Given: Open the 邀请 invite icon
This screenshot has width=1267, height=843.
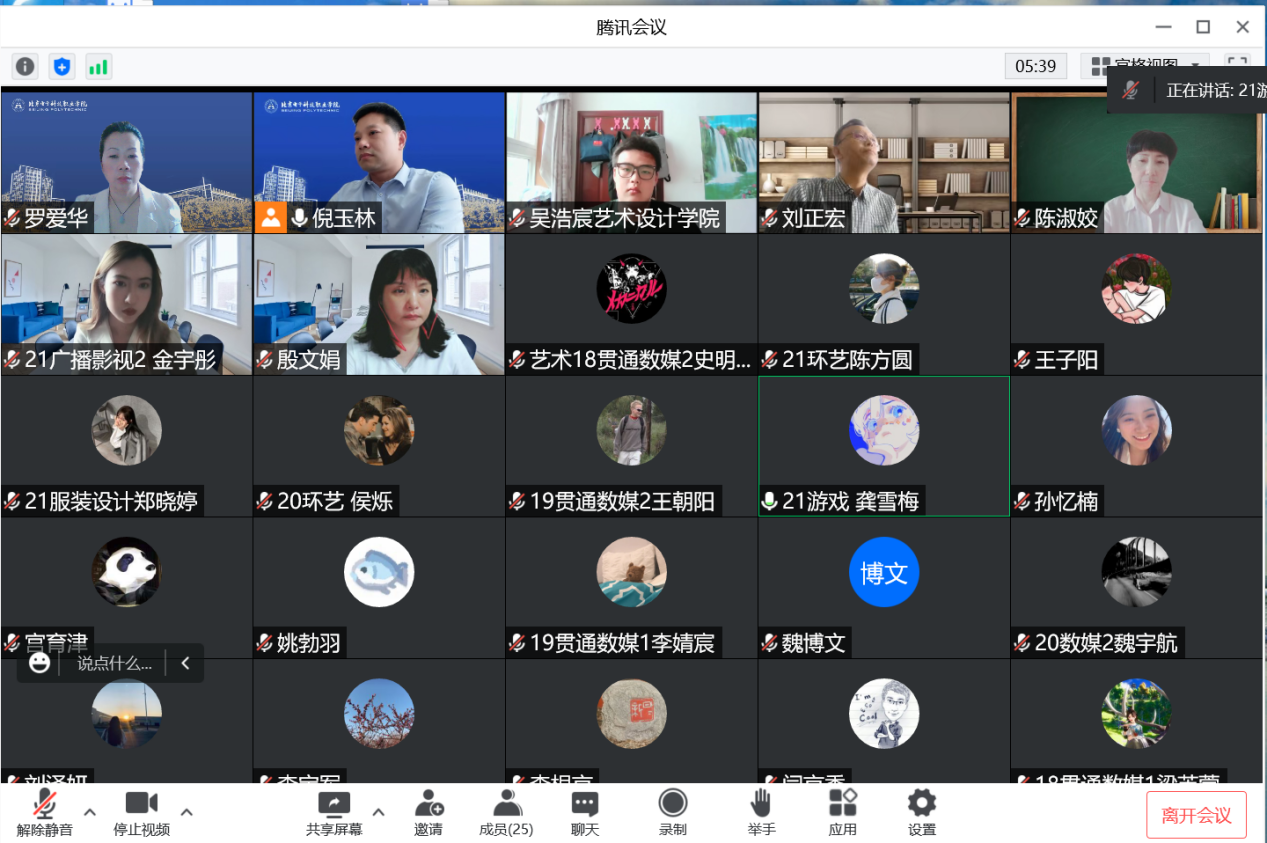Looking at the screenshot, I should 429,812.
